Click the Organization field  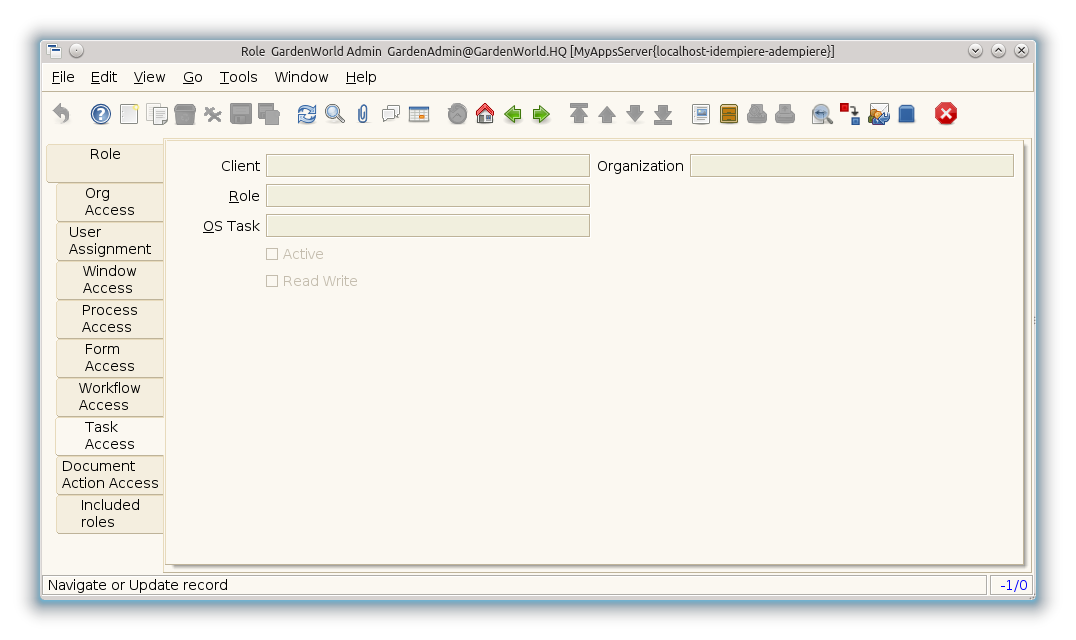tap(851, 166)
